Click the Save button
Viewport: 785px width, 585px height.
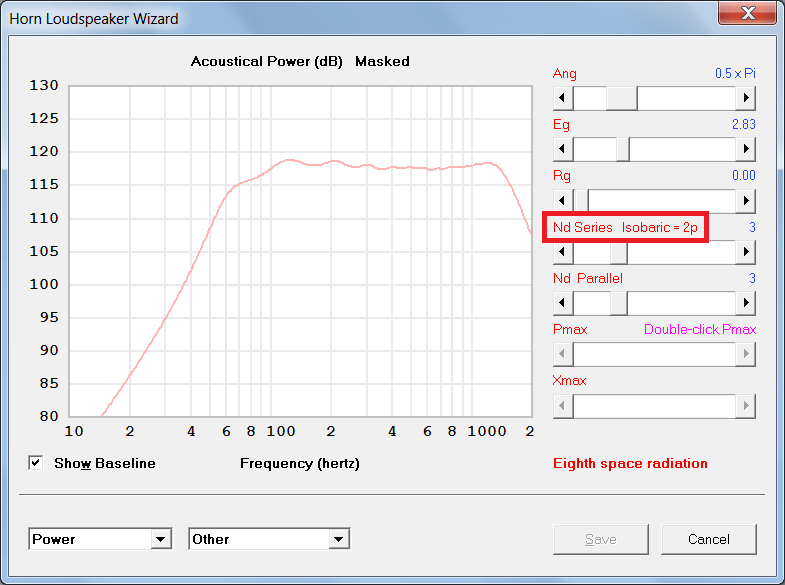[601, 539]
